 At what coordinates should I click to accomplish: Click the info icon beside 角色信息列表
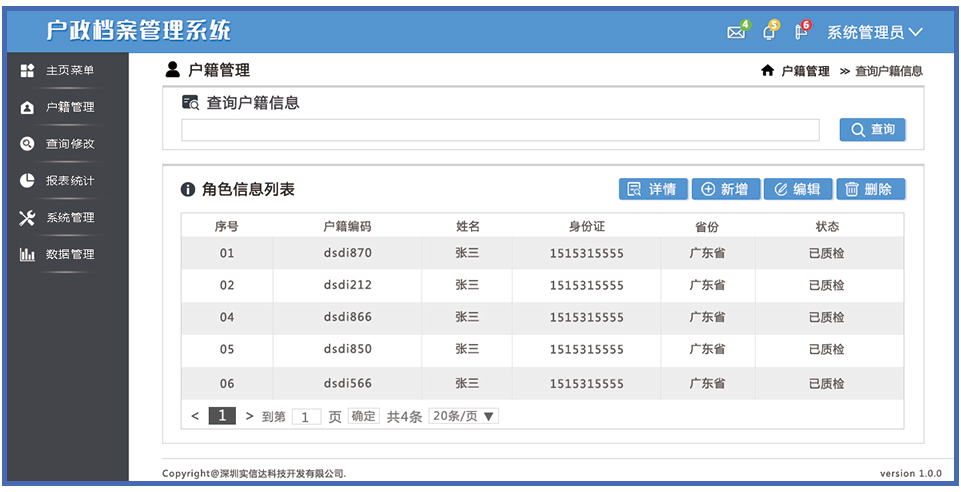tap(188, 189)
